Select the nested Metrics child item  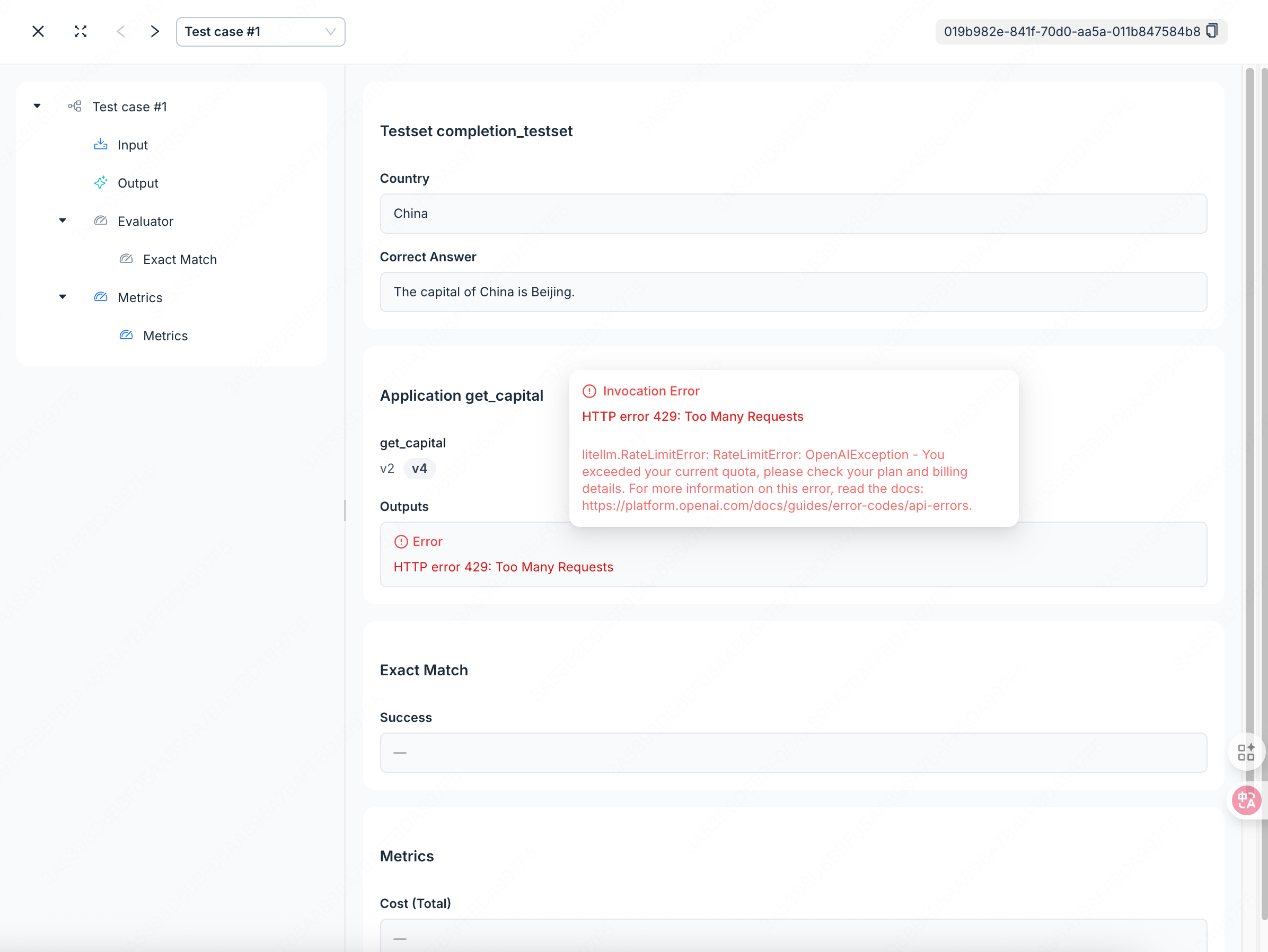pos(165,336)
